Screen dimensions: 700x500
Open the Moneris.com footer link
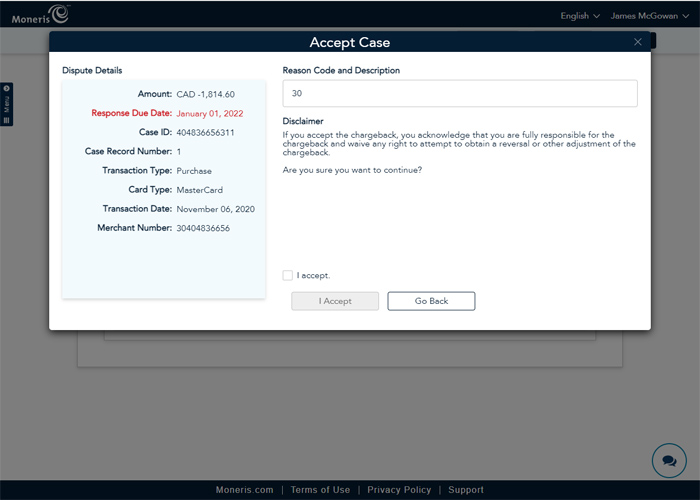point(244,490)
